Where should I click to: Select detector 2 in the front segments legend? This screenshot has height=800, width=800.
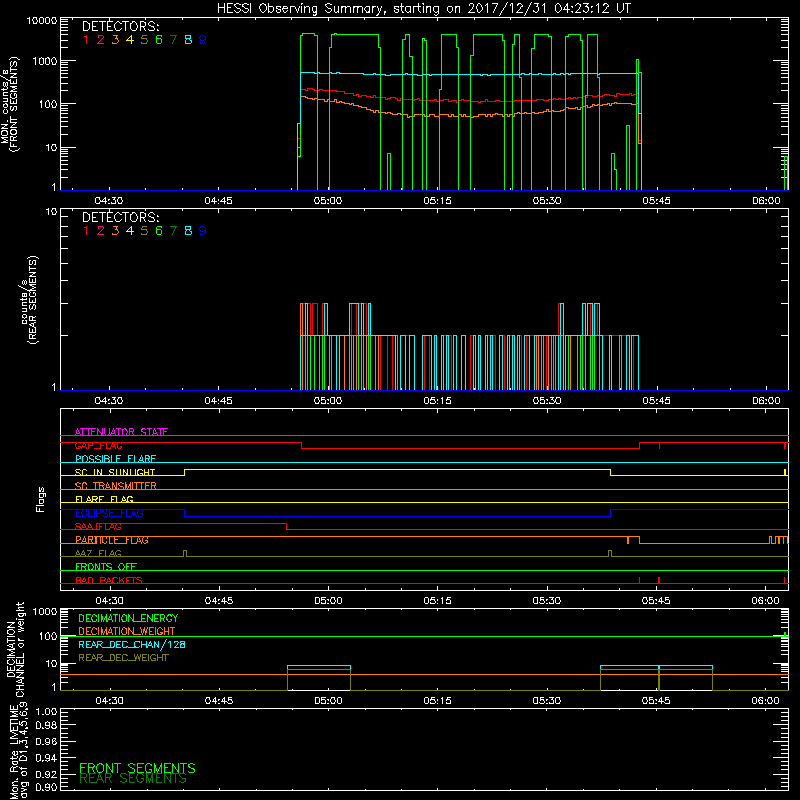click(x=101, y=40)
